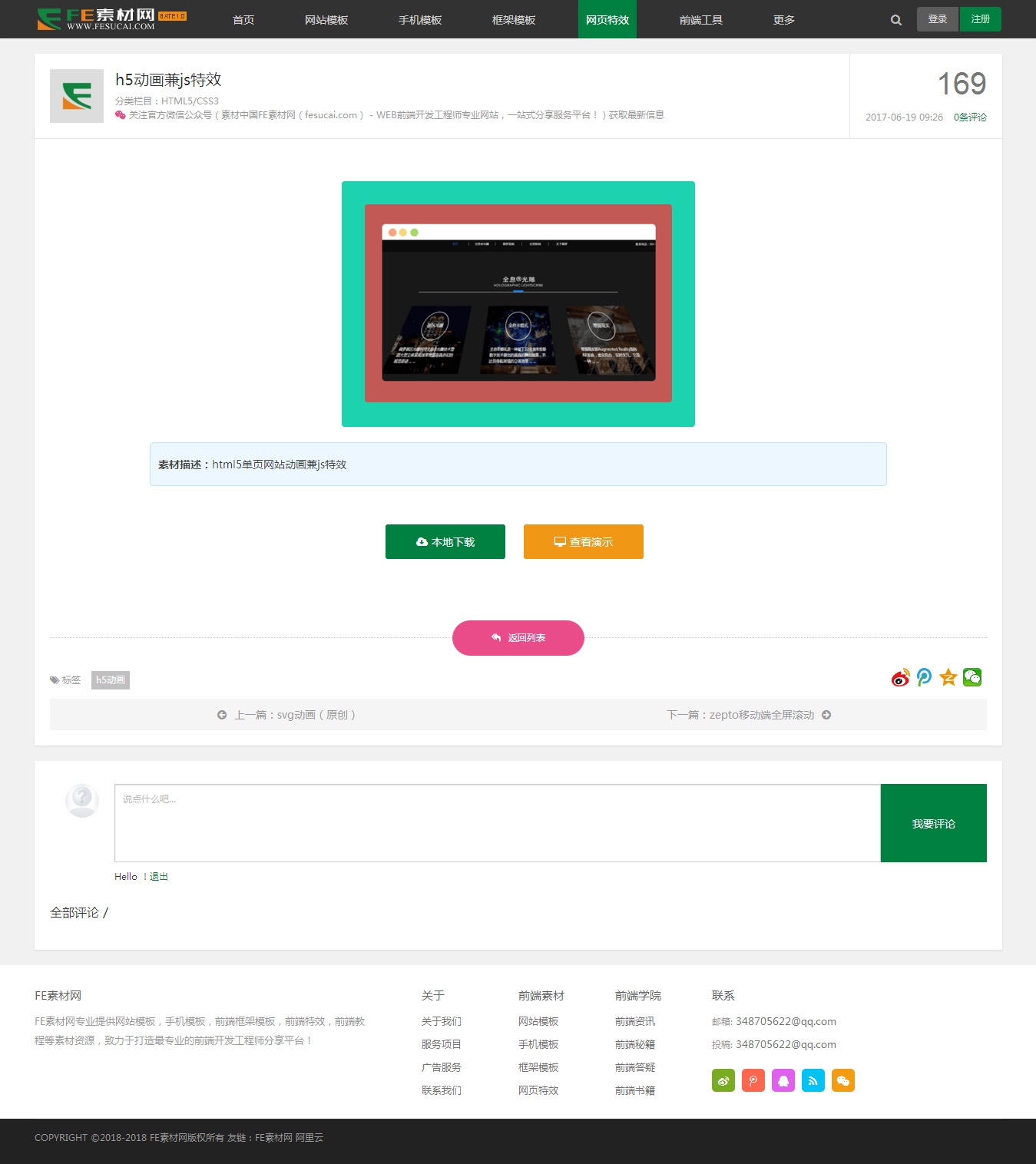This screenshot has height=1164, width=1036.
Task: Open the 更多 navigation menu
Action: point(783,20)
